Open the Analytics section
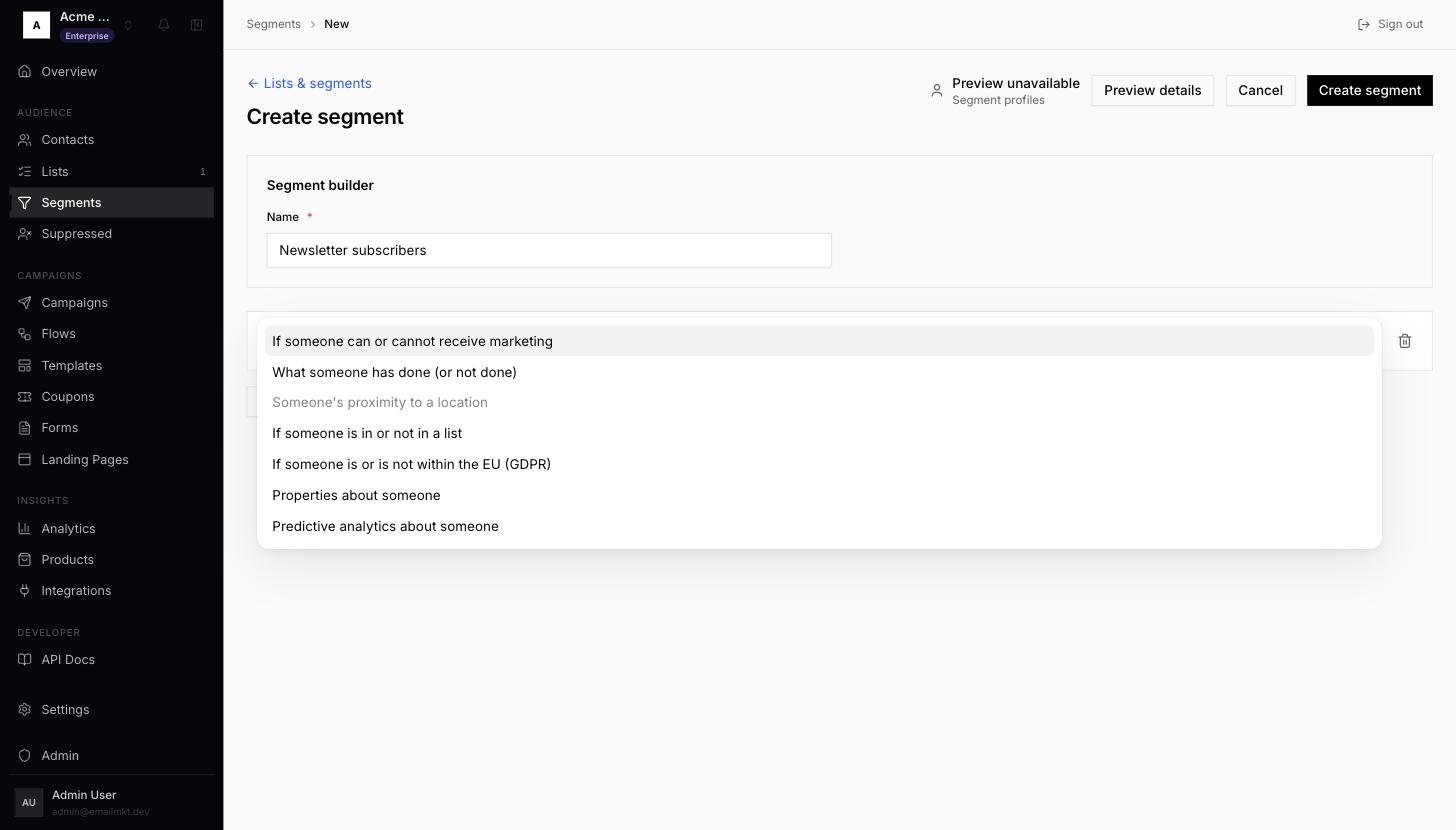Viewport: 1456px width, 830px height. 112,529
